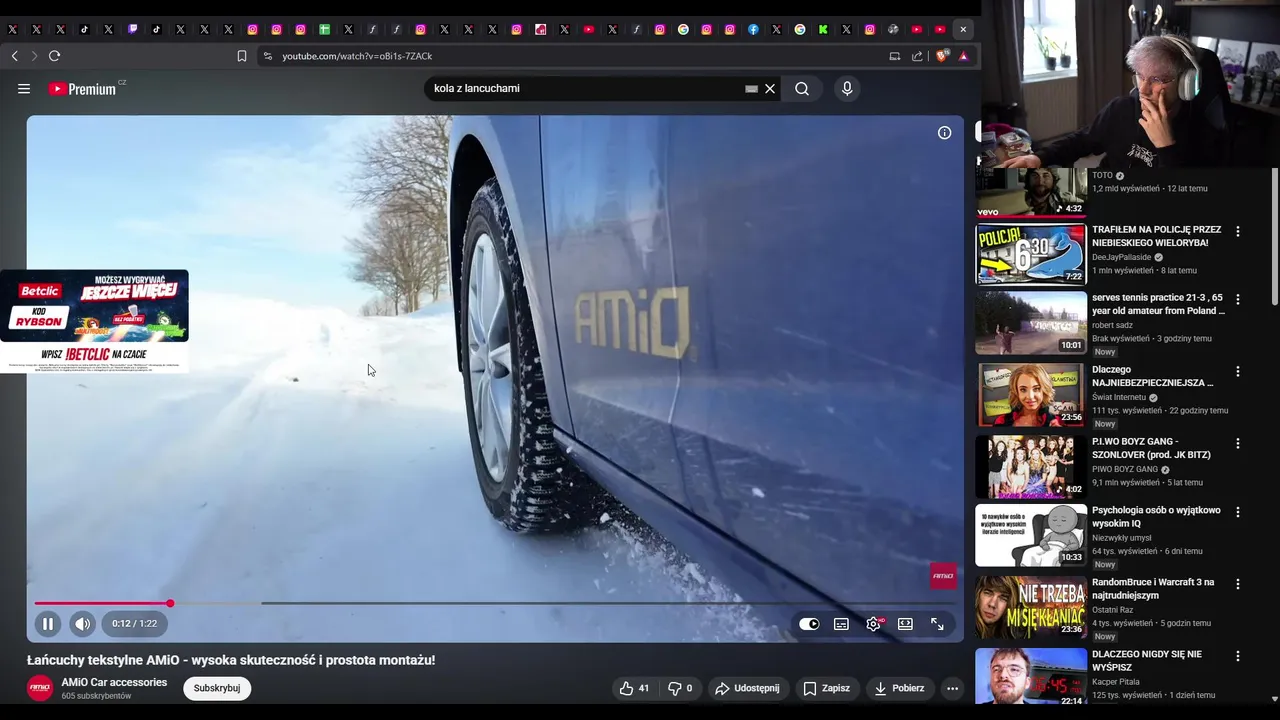Like the video with thumbs up
Image resolution: width=1280 pixels, height=720 pixels.
pos(634,688)
